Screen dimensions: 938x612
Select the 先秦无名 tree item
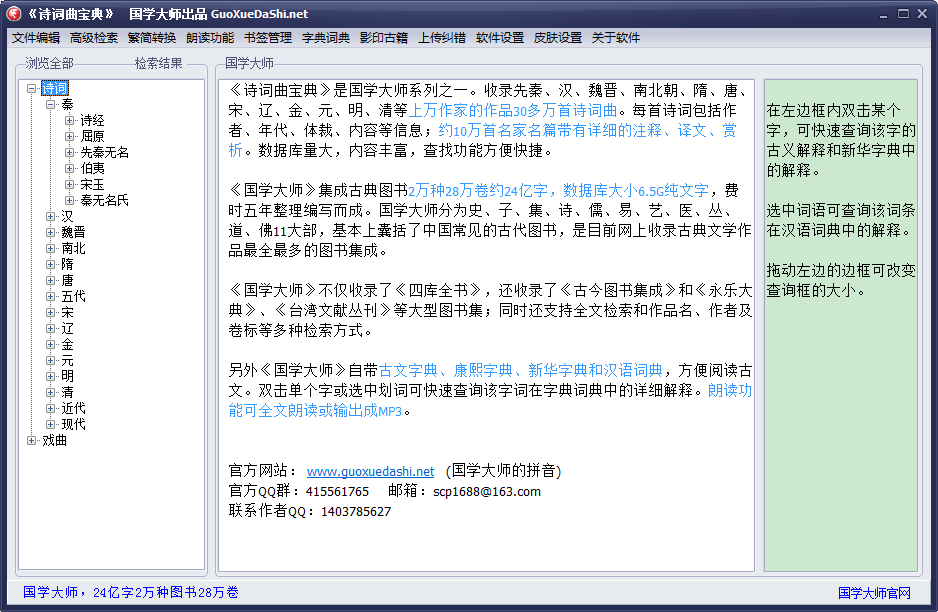[105, 153]
